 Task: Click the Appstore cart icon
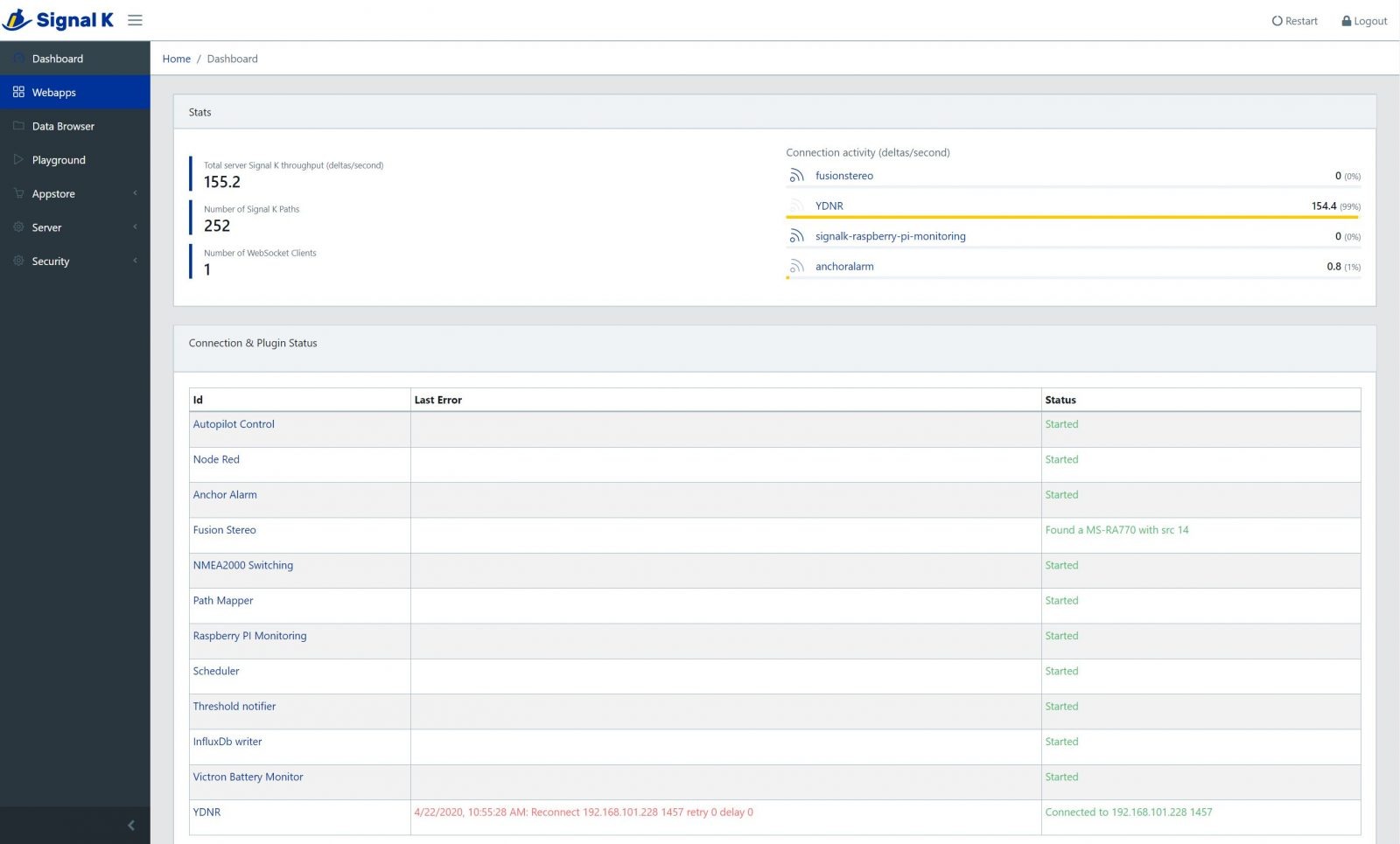click(18, 193)
